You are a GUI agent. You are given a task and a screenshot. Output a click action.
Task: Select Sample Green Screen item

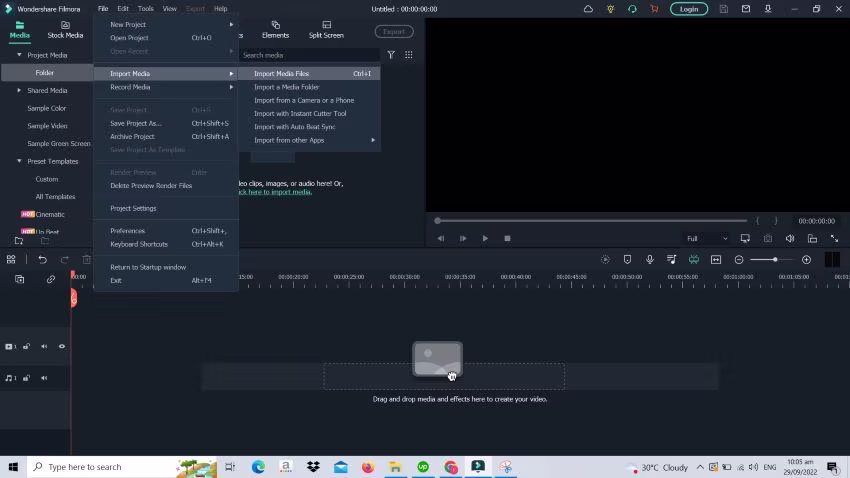[59, 144]
